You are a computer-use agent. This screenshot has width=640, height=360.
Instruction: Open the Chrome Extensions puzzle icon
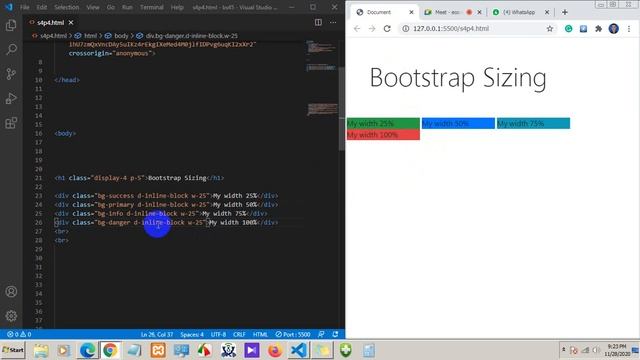tap(598, 29)
